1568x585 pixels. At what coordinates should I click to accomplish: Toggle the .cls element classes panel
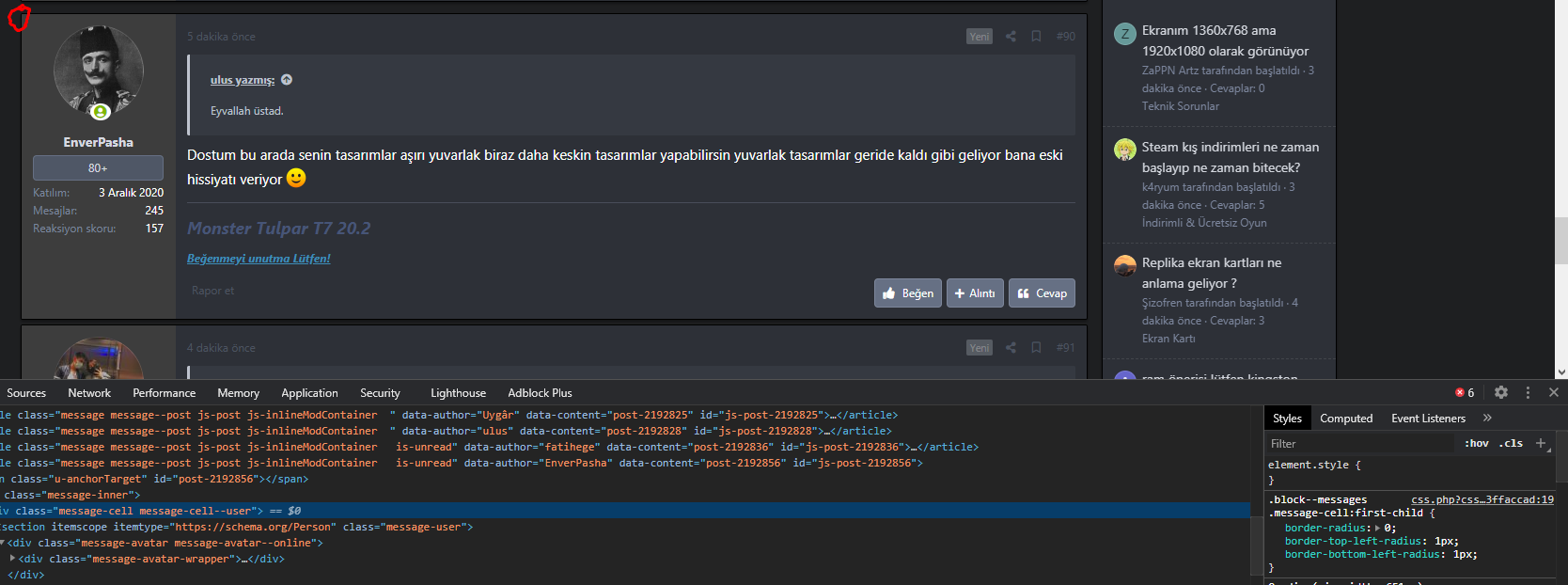coord(1511,443)
